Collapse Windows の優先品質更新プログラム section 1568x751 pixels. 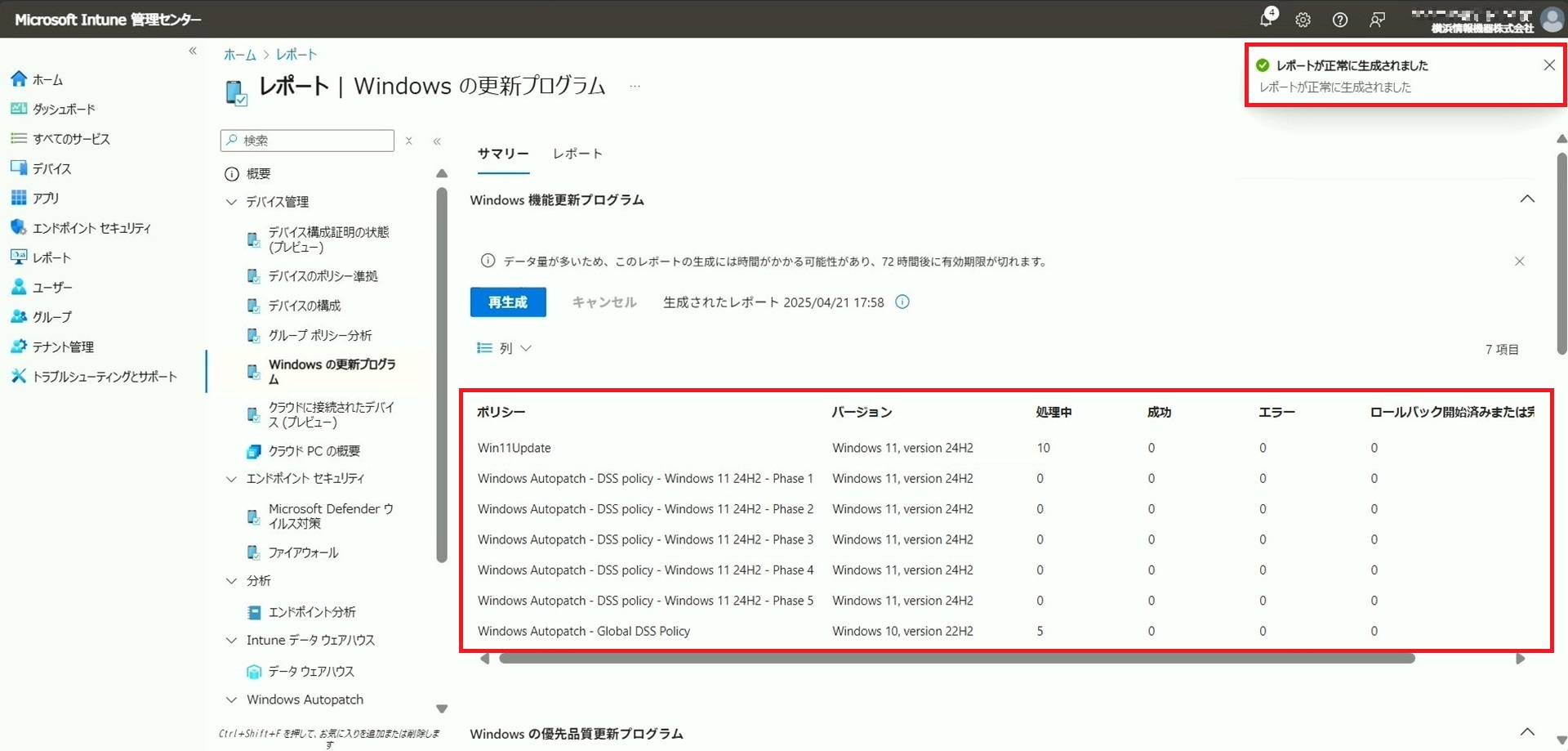click(1527, 732)
